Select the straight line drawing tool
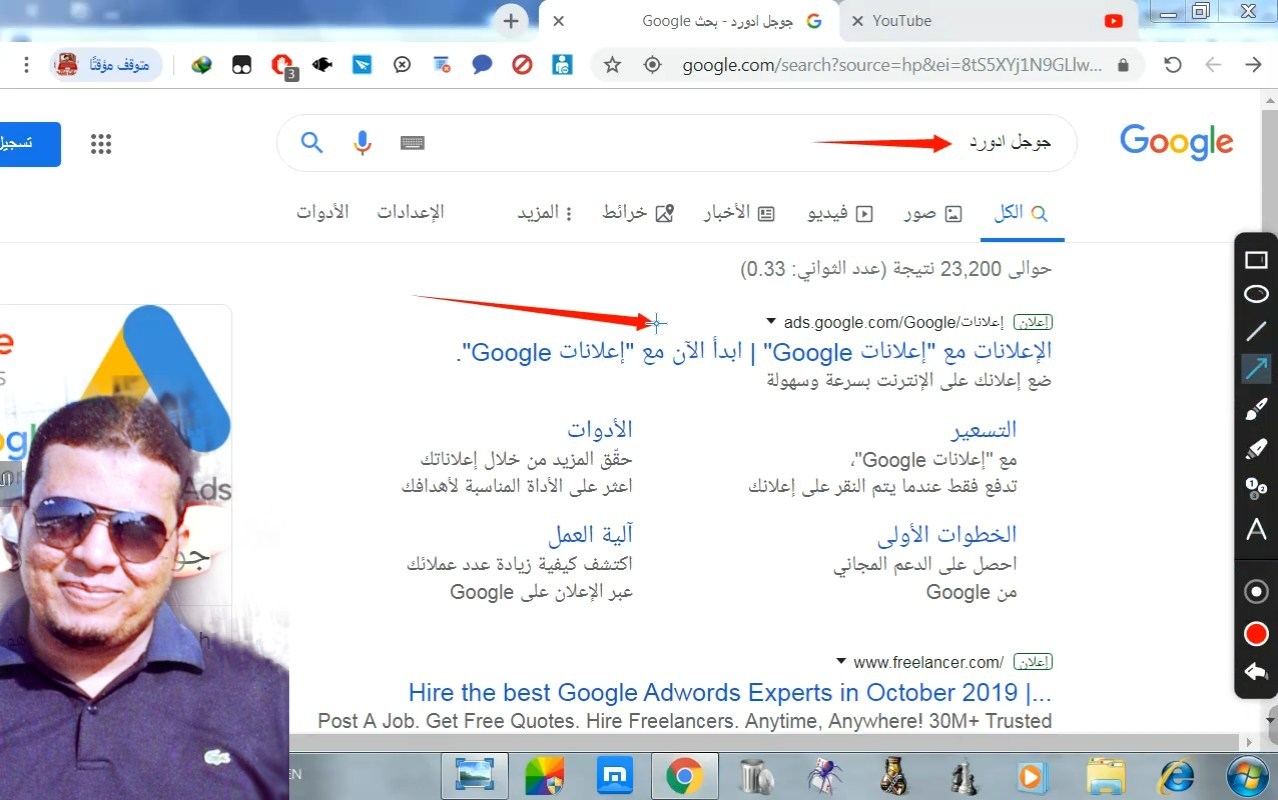This screenshot has height=800, width=1278. 1256,331
